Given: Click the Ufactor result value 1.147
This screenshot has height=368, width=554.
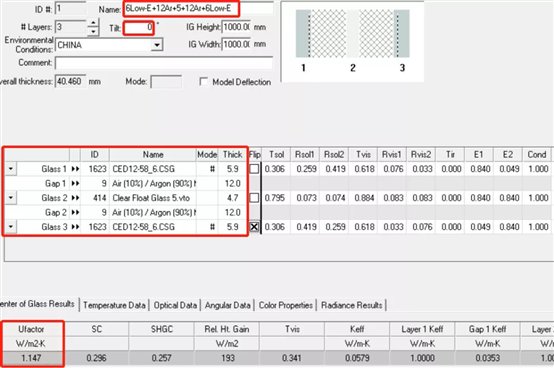Looking at the screenshot, I should pyautogui.click(x=31, y=358).
